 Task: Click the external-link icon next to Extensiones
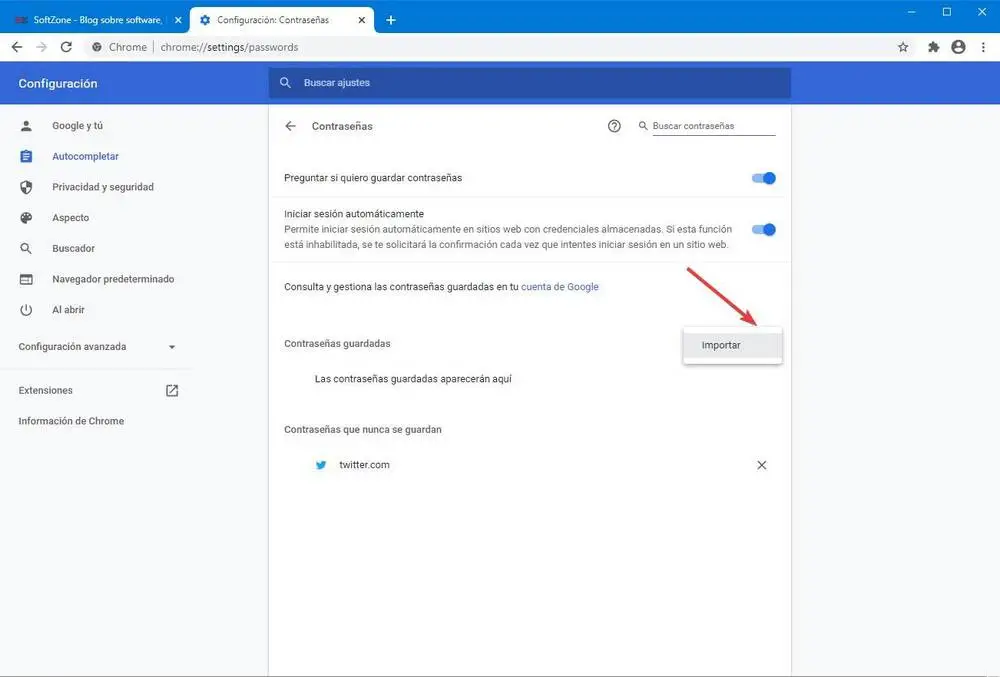click(172, 390)
